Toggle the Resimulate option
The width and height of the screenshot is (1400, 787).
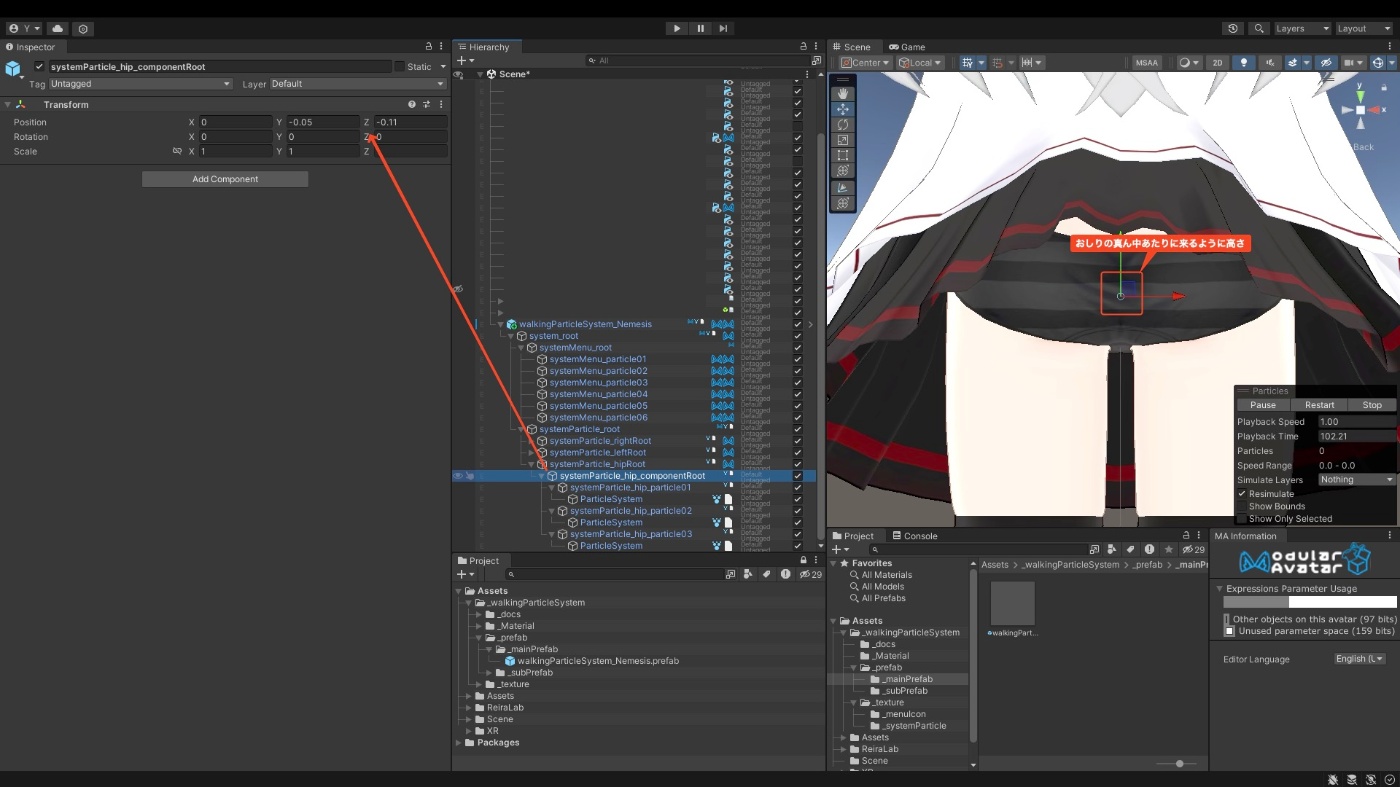pyautogui.click(x=1243, y=494)
